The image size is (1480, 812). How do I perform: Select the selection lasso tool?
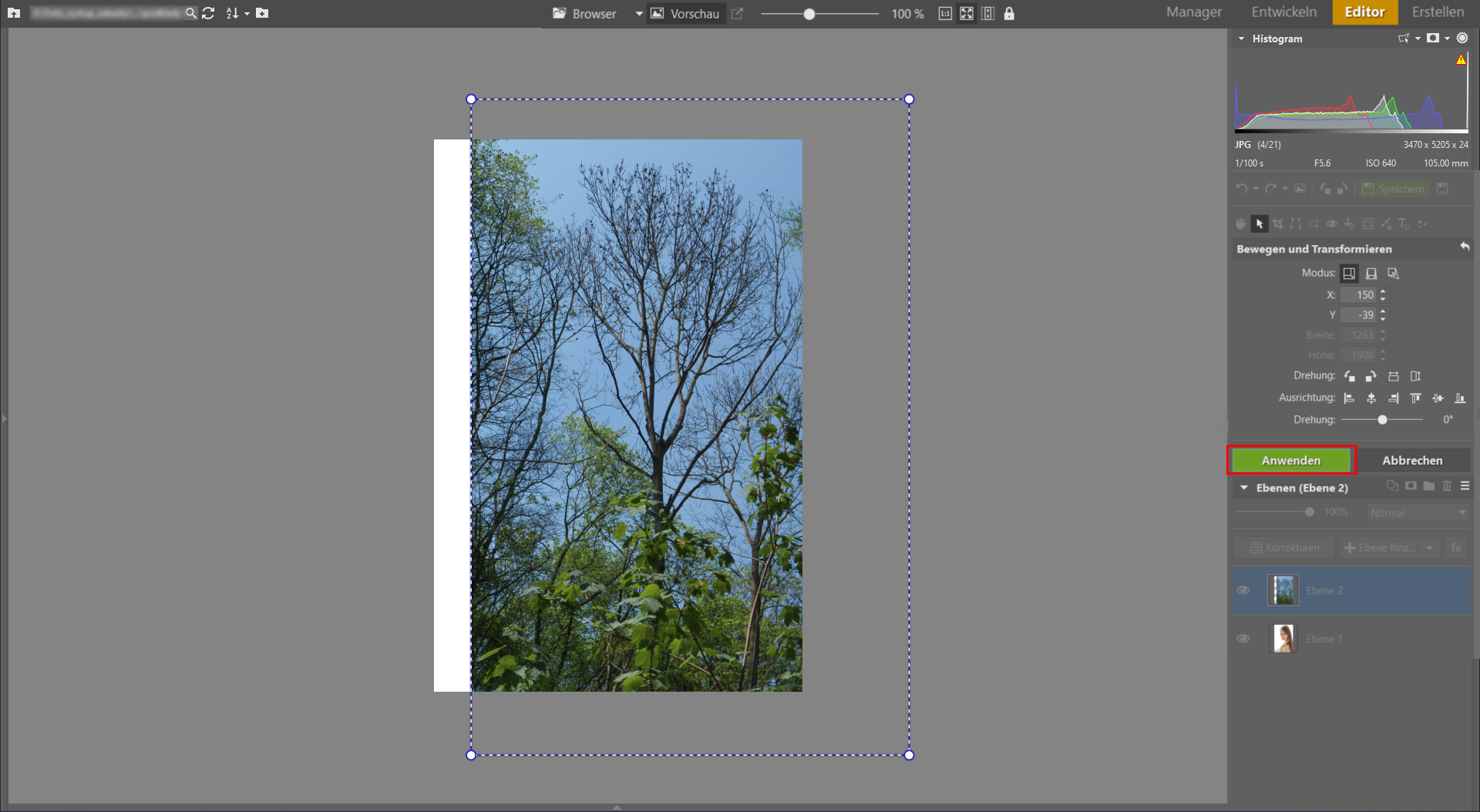pos(1313,224)
